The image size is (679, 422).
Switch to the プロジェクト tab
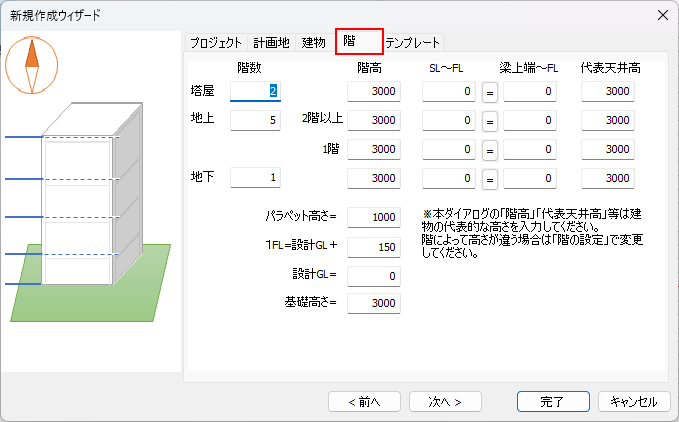[x=216, y=42]
